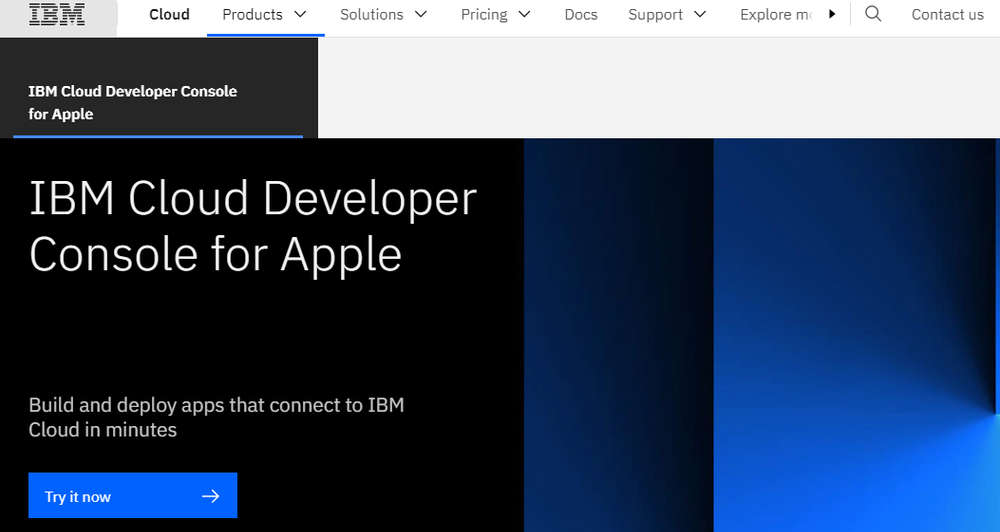This screenshot has width=1000, height=532.
Task: Expand the Support dropdown menu
Action: [667, 14]
